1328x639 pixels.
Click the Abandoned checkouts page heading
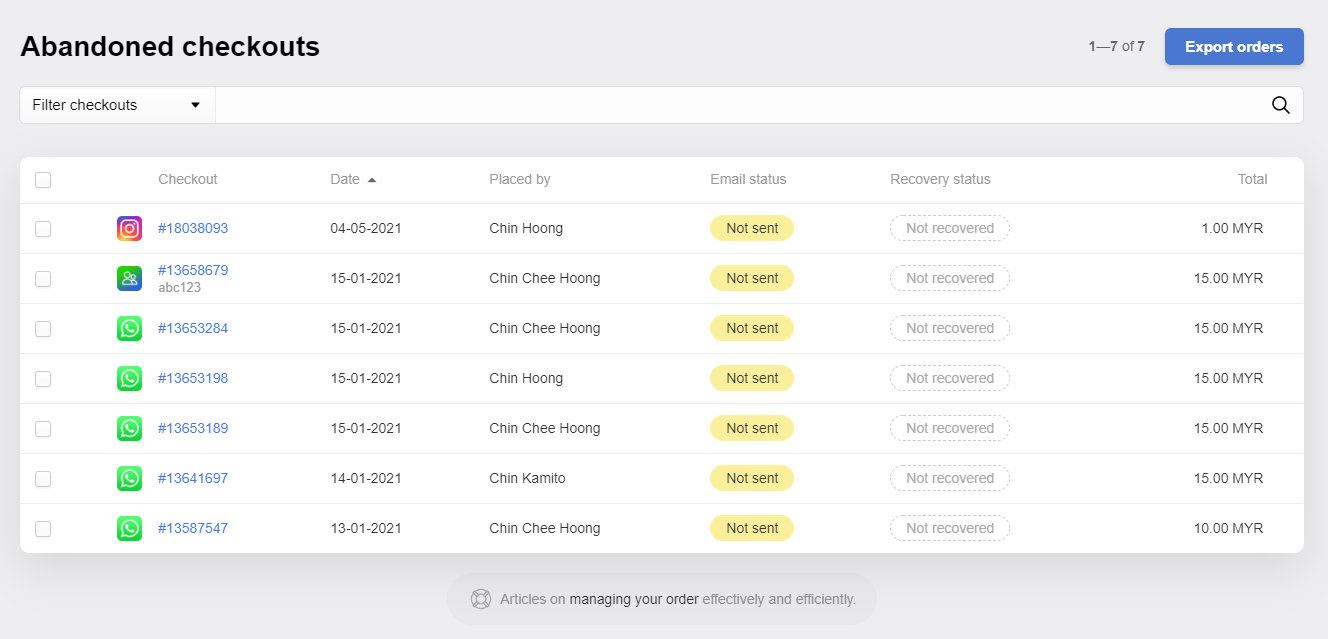[170, 46]
